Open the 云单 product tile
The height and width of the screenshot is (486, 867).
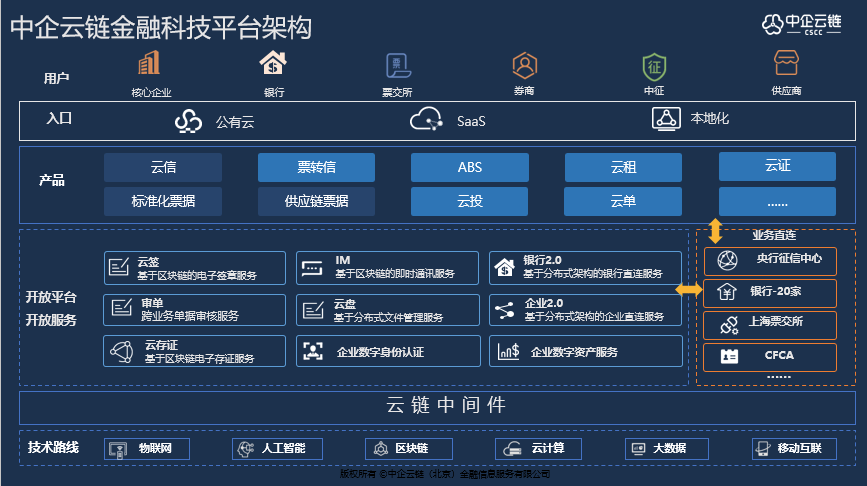[623, 201]
